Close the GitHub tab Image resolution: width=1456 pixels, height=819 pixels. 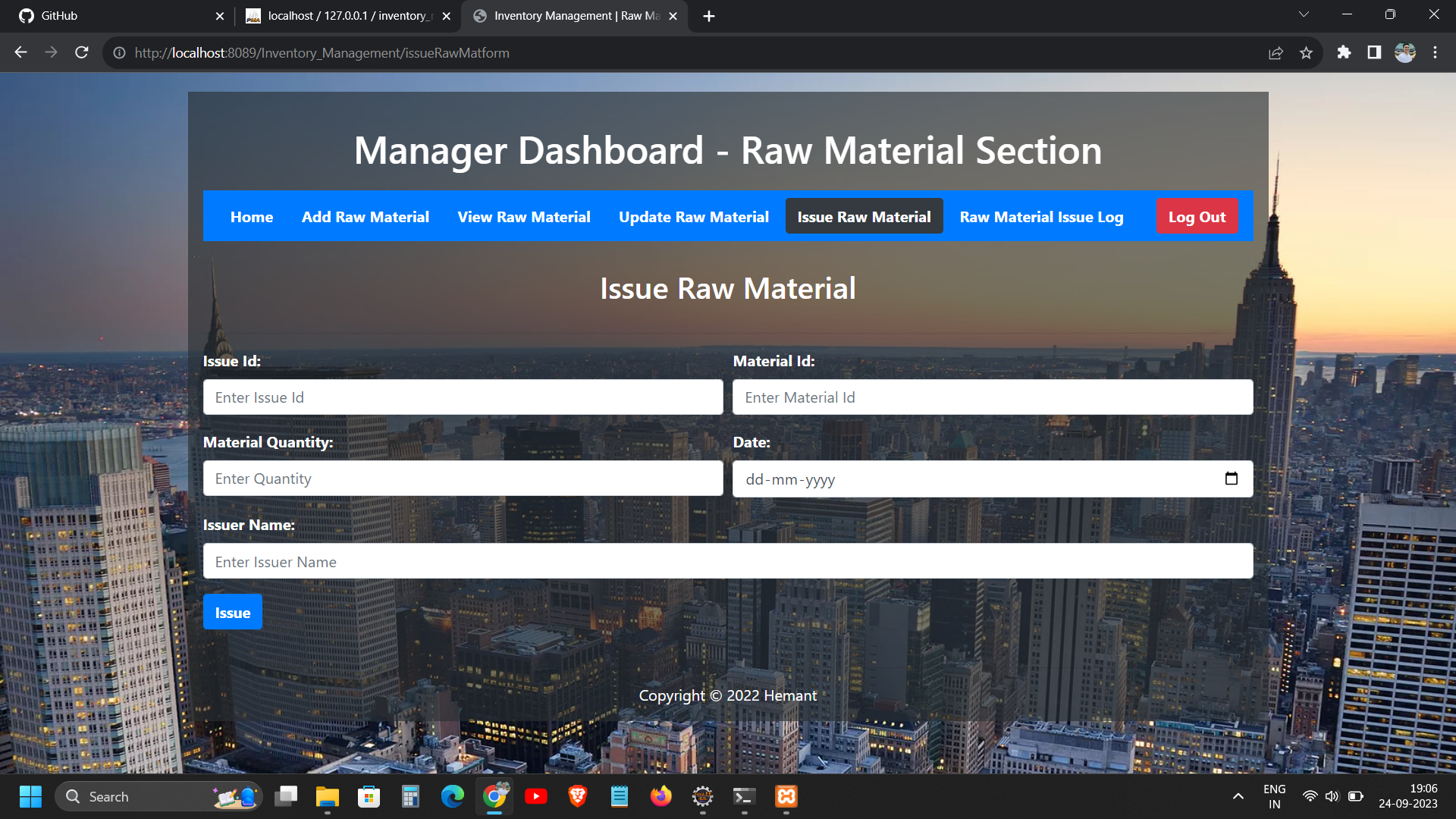click(x=220, y=16)
